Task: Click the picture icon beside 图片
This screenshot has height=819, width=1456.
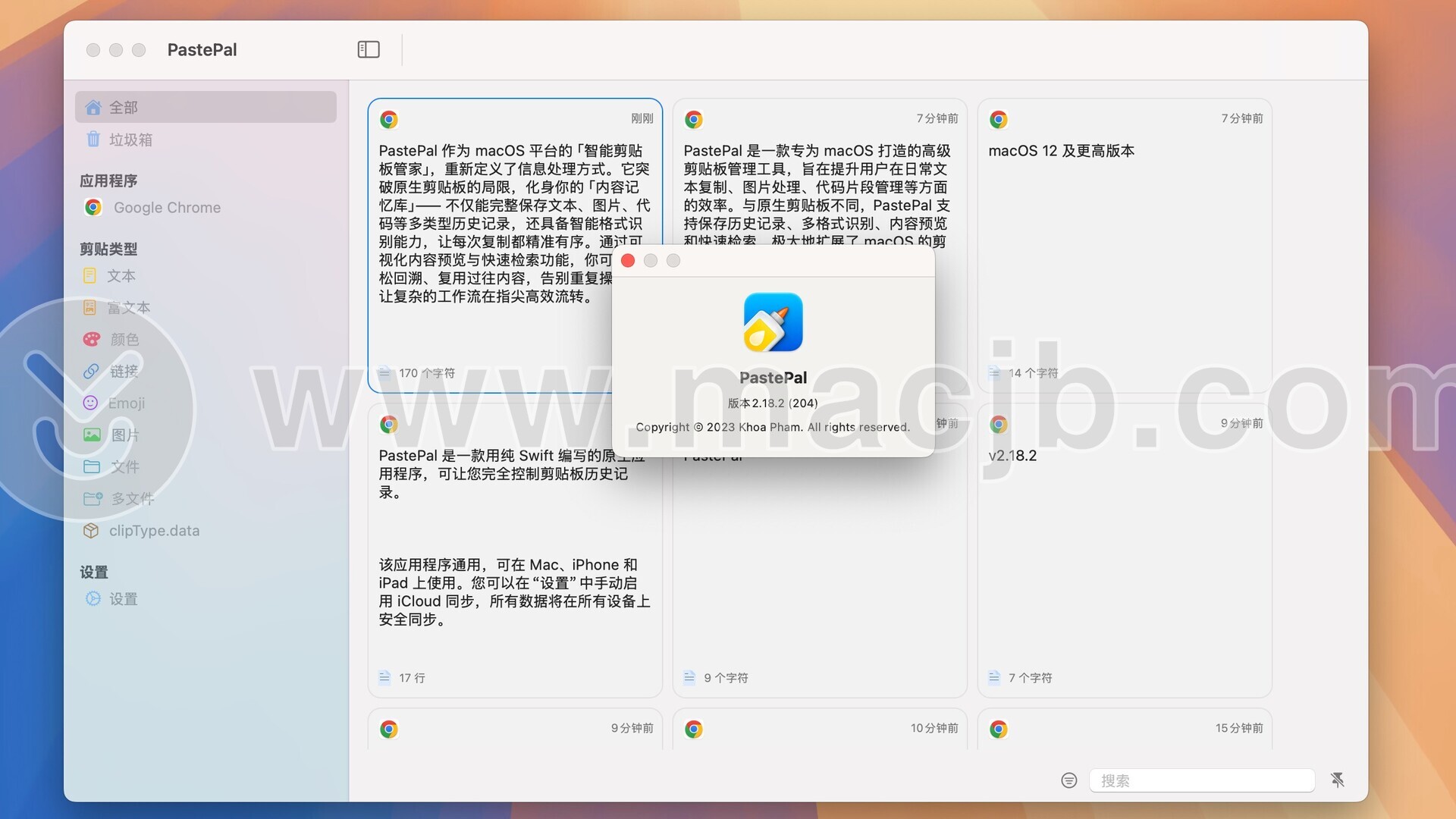Action: coord(92,435)
